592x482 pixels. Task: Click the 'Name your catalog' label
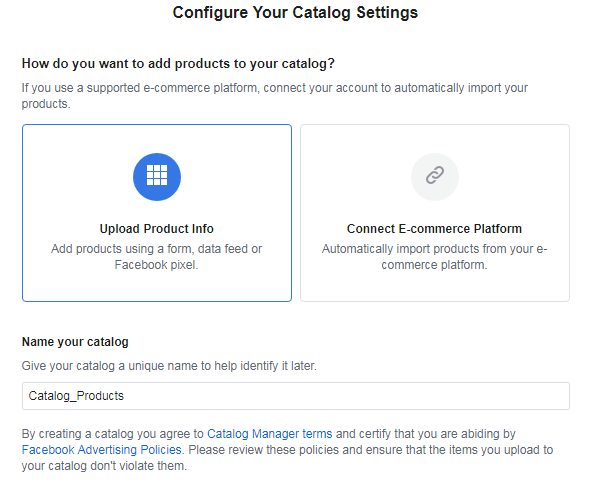(x=75, y=342)
